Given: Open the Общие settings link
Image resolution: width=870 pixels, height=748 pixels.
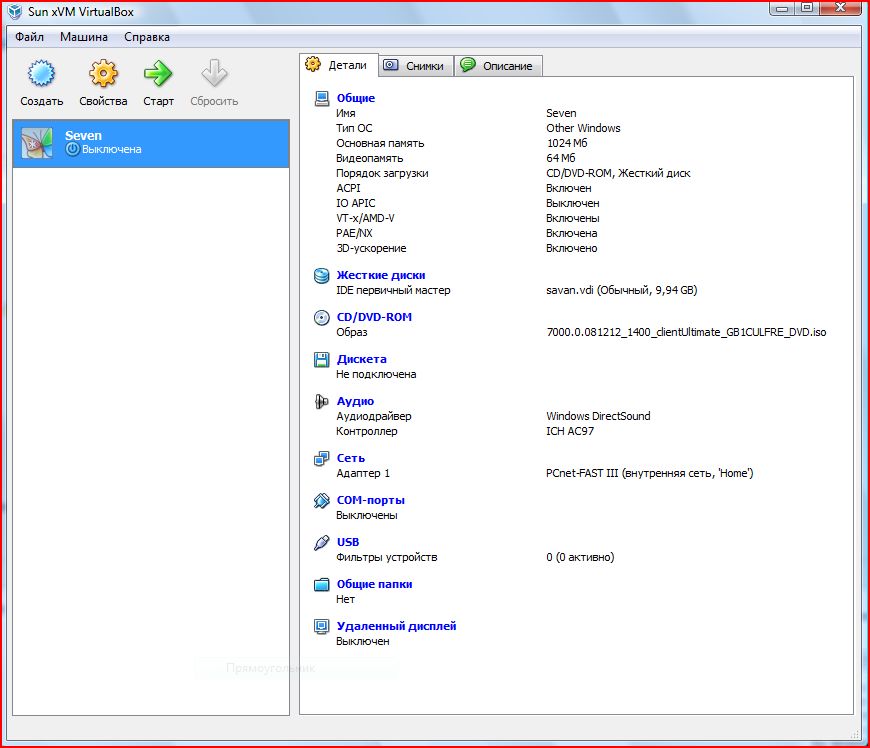Looking at the screenshot, I should point(356,98).
